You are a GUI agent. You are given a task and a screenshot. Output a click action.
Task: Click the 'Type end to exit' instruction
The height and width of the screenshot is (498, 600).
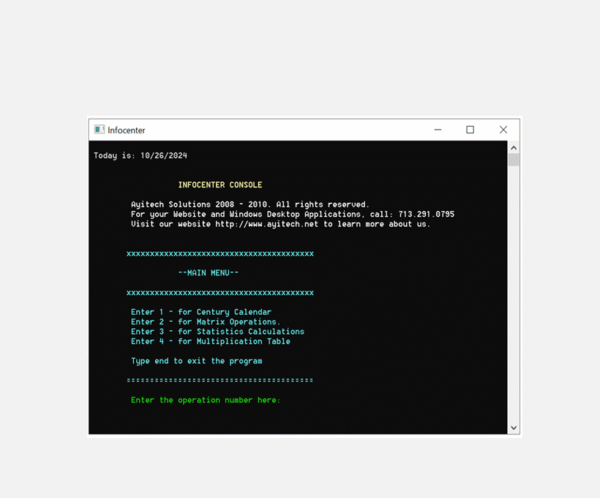[x=196, y=361]
